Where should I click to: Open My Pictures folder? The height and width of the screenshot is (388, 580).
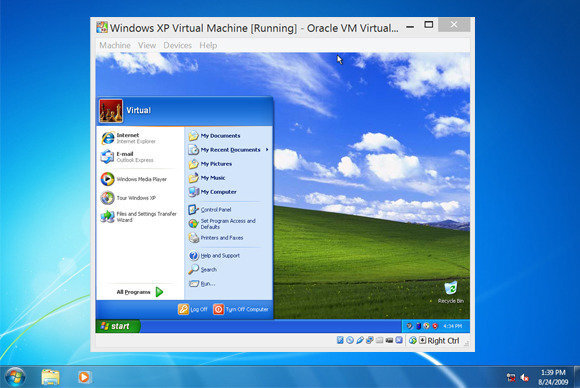pyautogui.click(x=210, y=164)
